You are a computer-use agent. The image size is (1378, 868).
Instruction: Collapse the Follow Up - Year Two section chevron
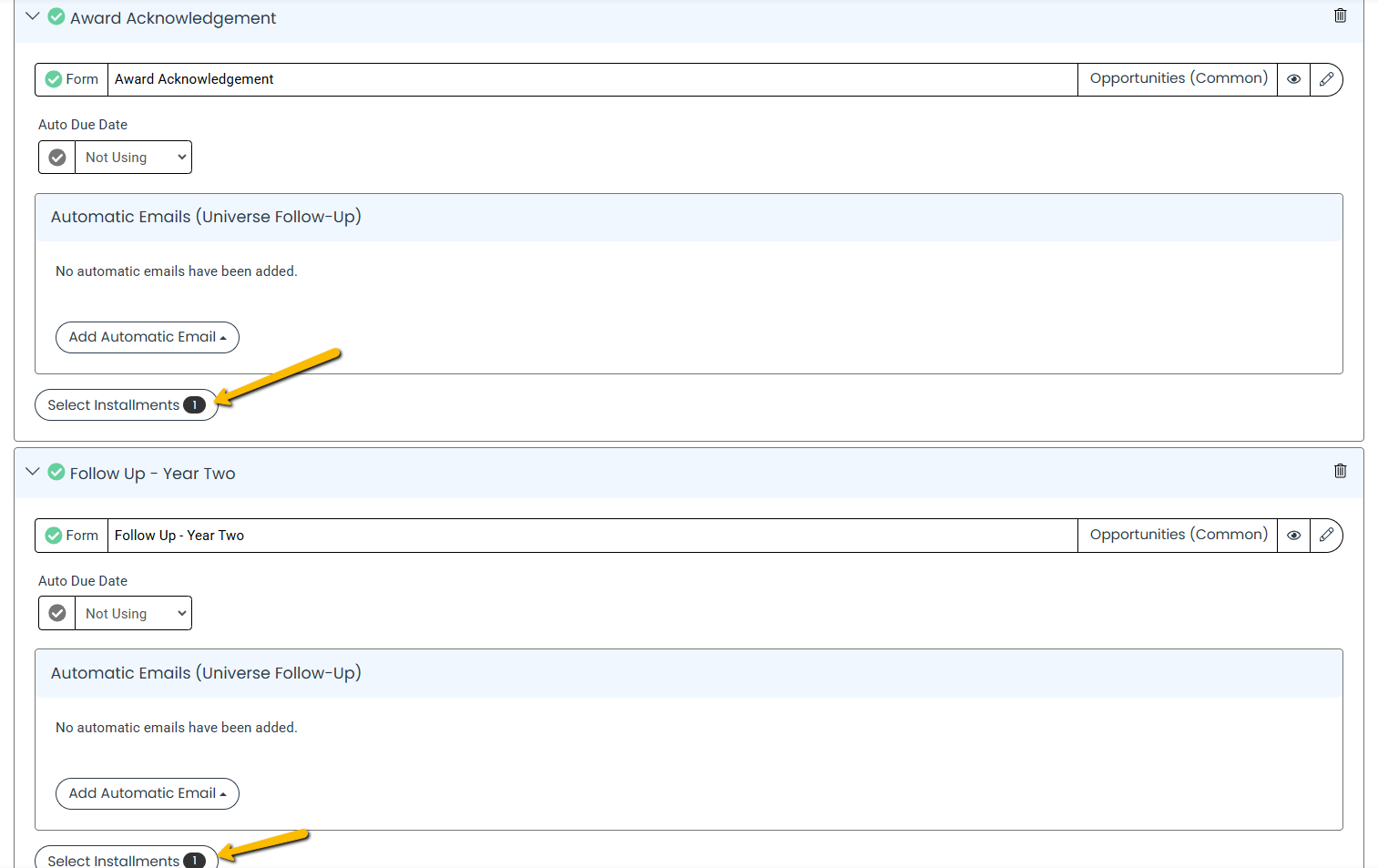tap(33, 472)
